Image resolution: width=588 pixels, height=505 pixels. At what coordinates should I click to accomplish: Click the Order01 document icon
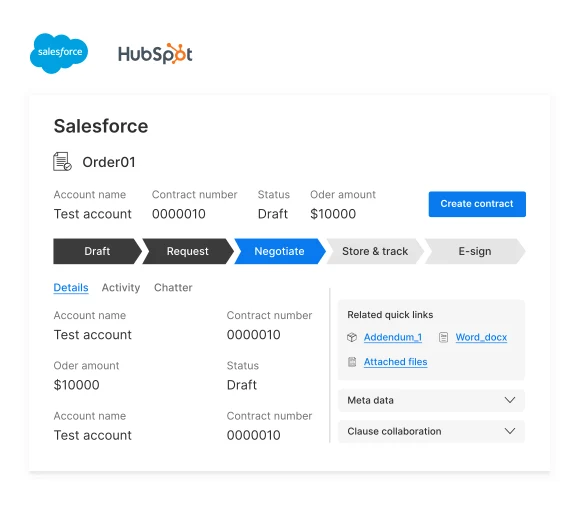(62, 162)
